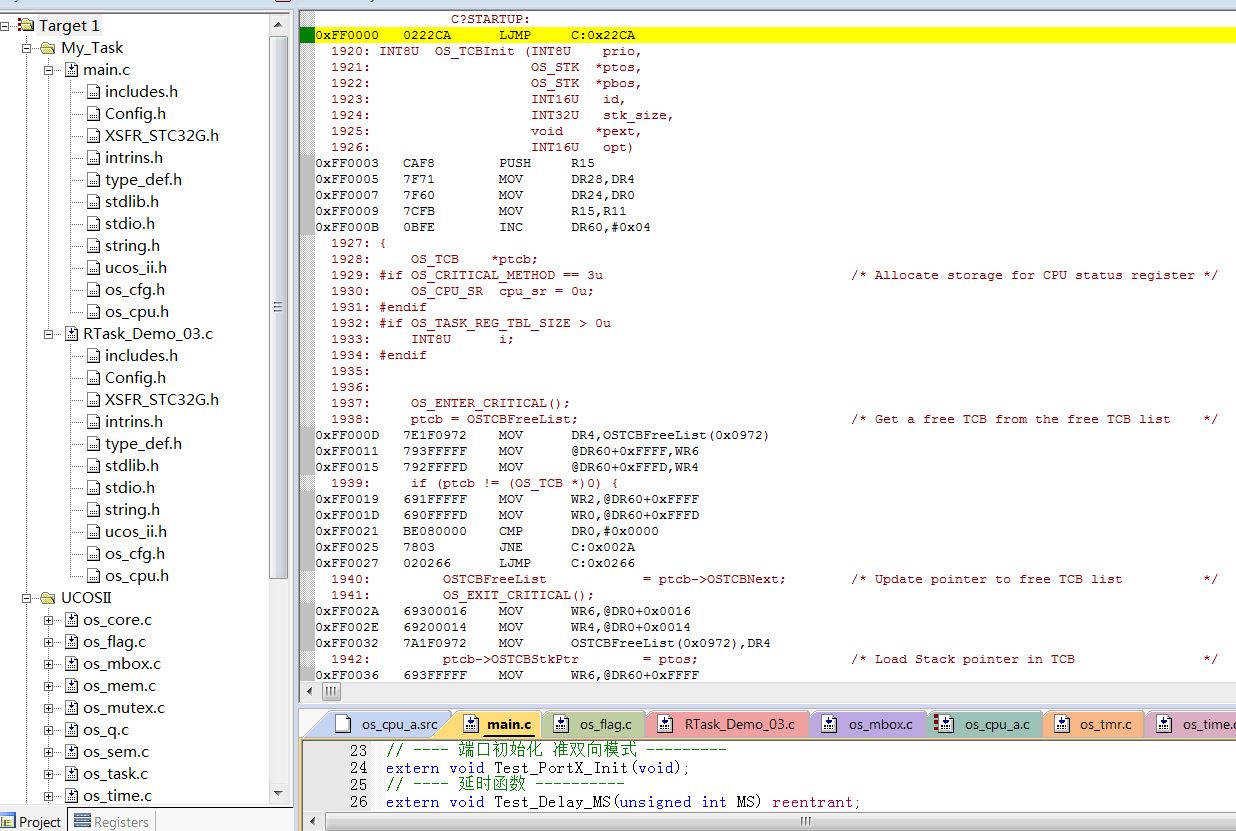Click the PUSH R15 instruction line
Viewport: 1236px width, 831px height.
pos(455,163)
